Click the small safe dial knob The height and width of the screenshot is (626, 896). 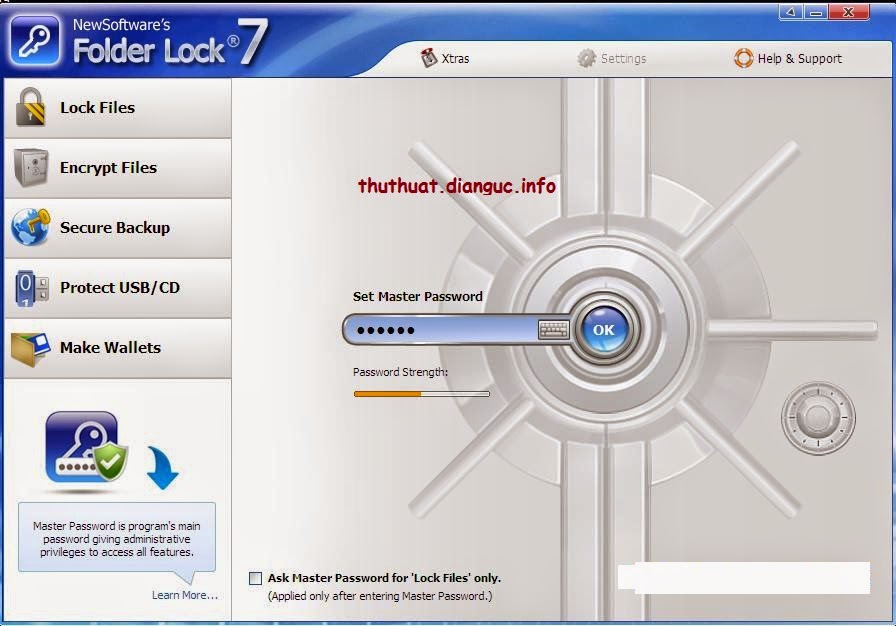(818, 418)
